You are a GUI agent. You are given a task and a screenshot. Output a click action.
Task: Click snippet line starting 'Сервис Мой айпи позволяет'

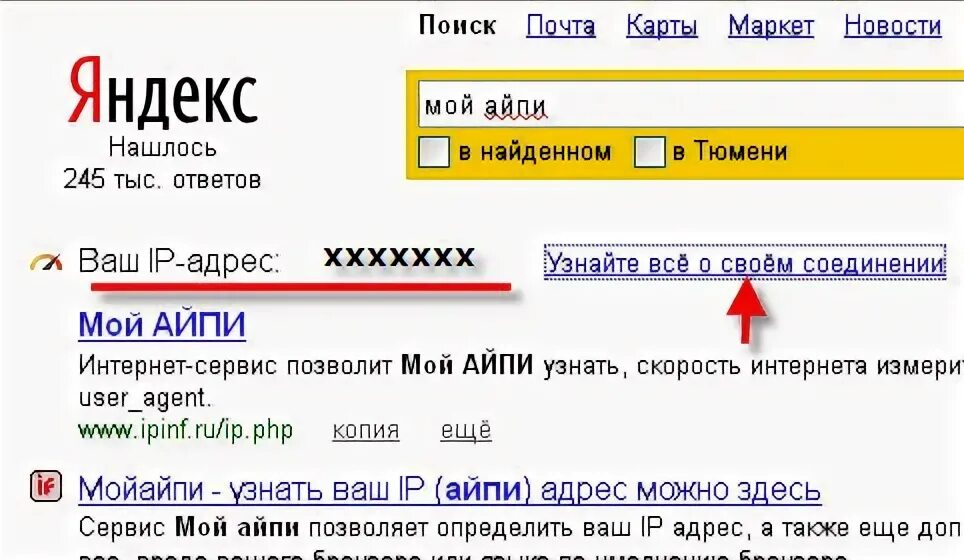[521, 528]
